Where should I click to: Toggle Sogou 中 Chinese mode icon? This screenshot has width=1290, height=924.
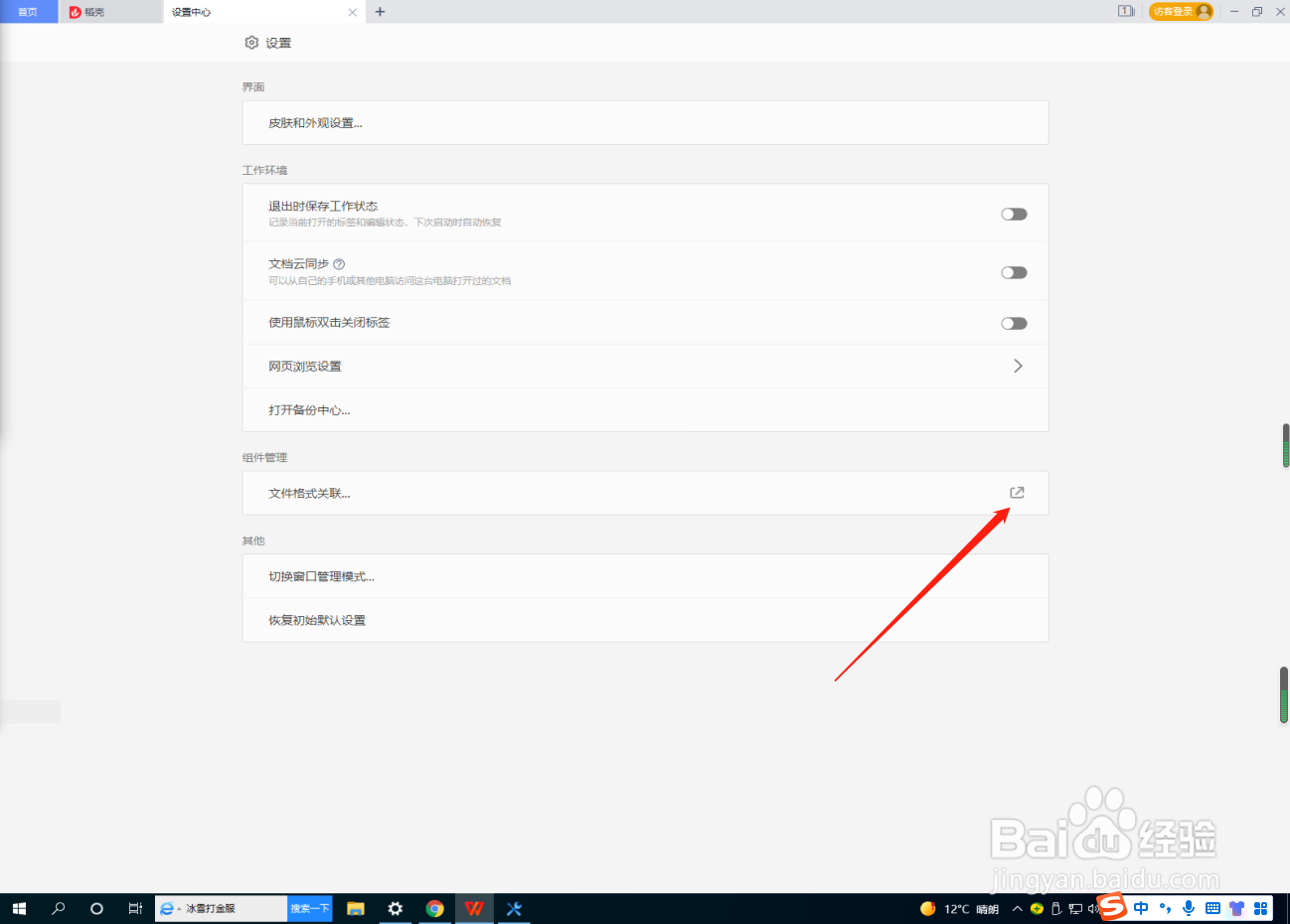(x=1141, y=908)
